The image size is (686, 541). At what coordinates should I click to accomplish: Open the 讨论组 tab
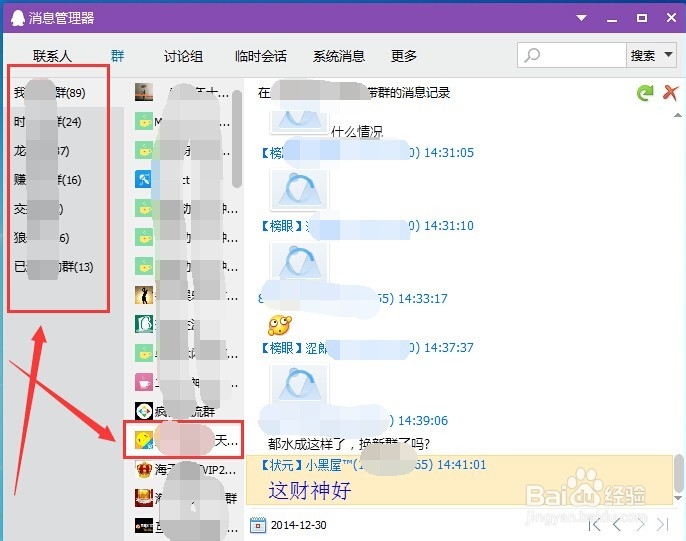click(183, 56)
